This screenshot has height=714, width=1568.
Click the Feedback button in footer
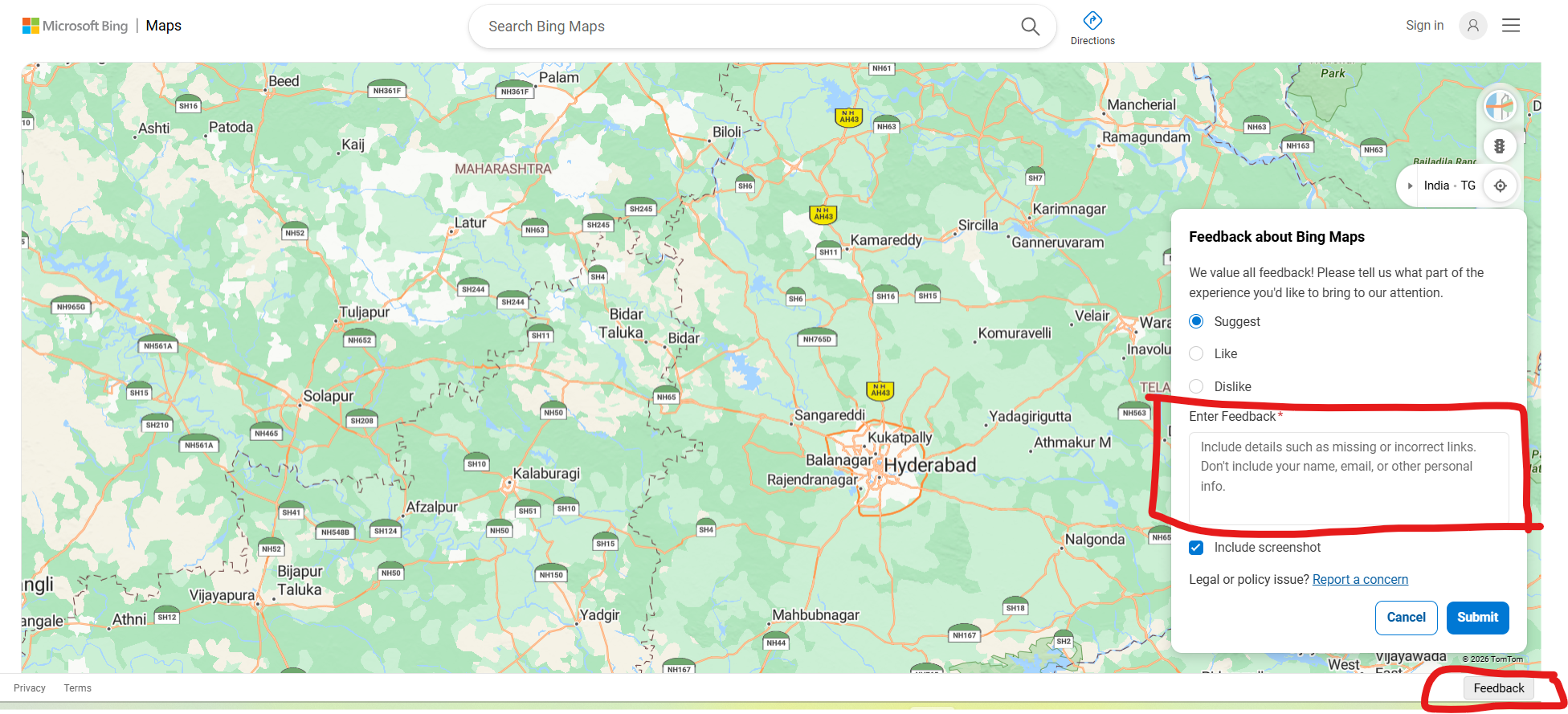[x=1499, y=688]
